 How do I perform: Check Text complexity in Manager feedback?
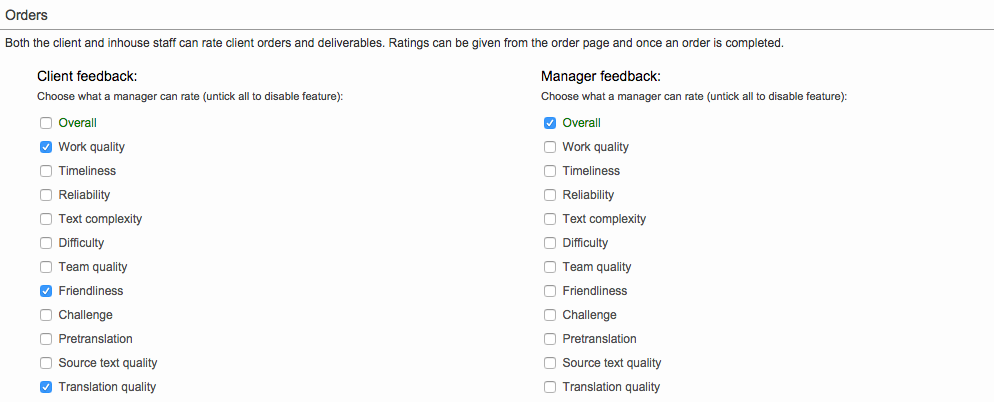[550, 219]
